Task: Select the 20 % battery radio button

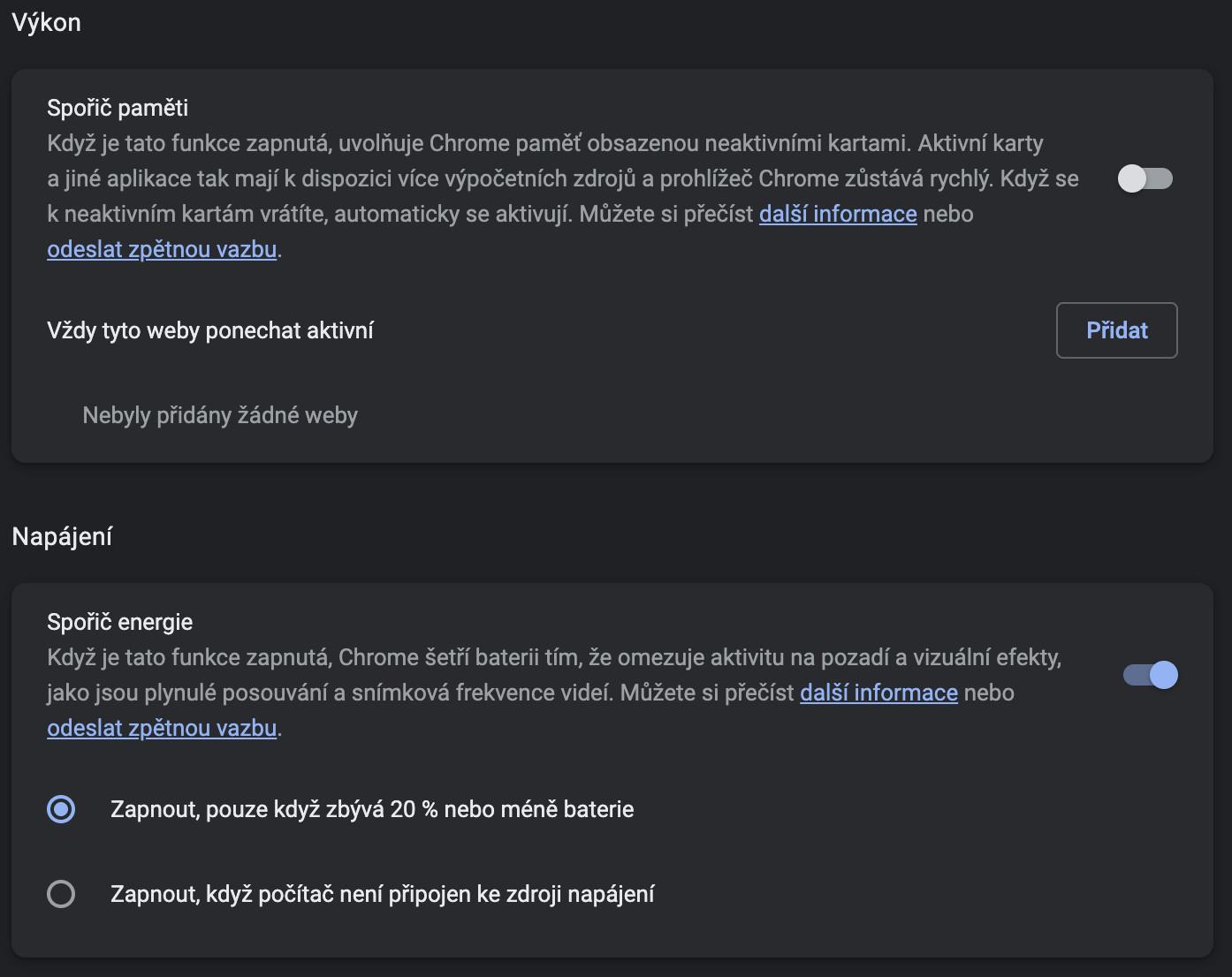Action: coord(61,809)
